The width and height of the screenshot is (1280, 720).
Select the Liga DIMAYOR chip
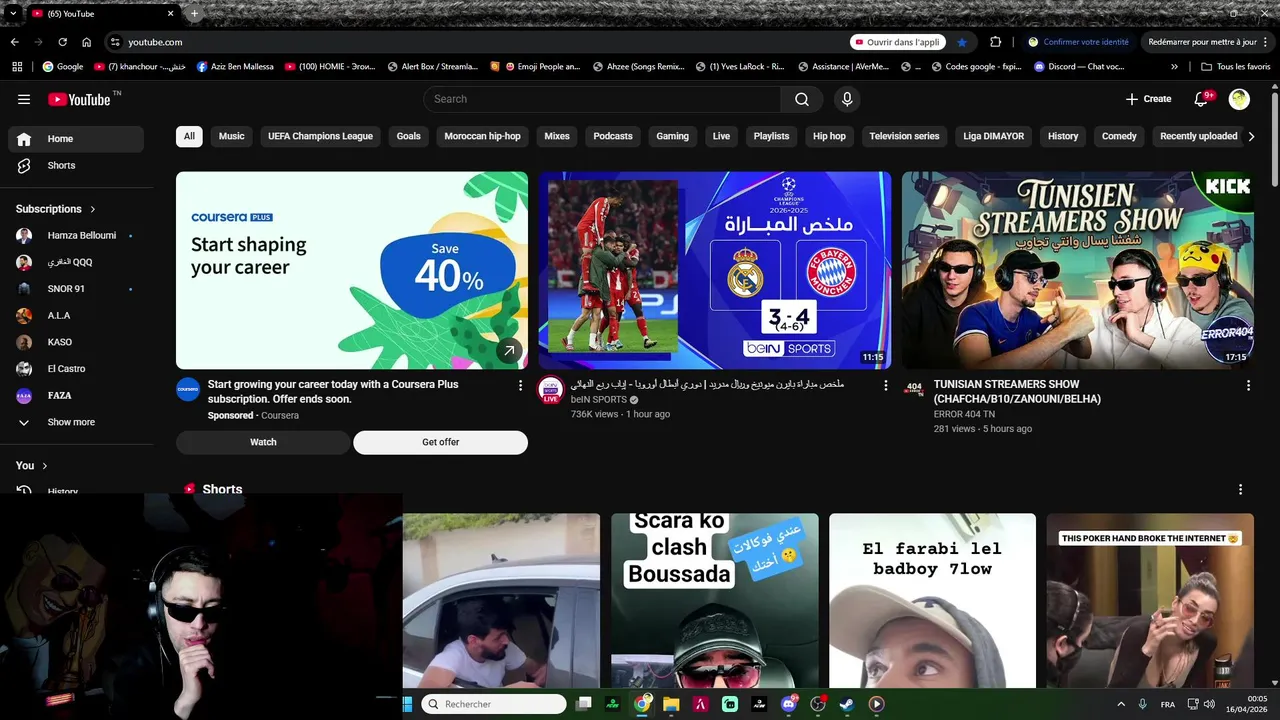[x=993, y=136]
